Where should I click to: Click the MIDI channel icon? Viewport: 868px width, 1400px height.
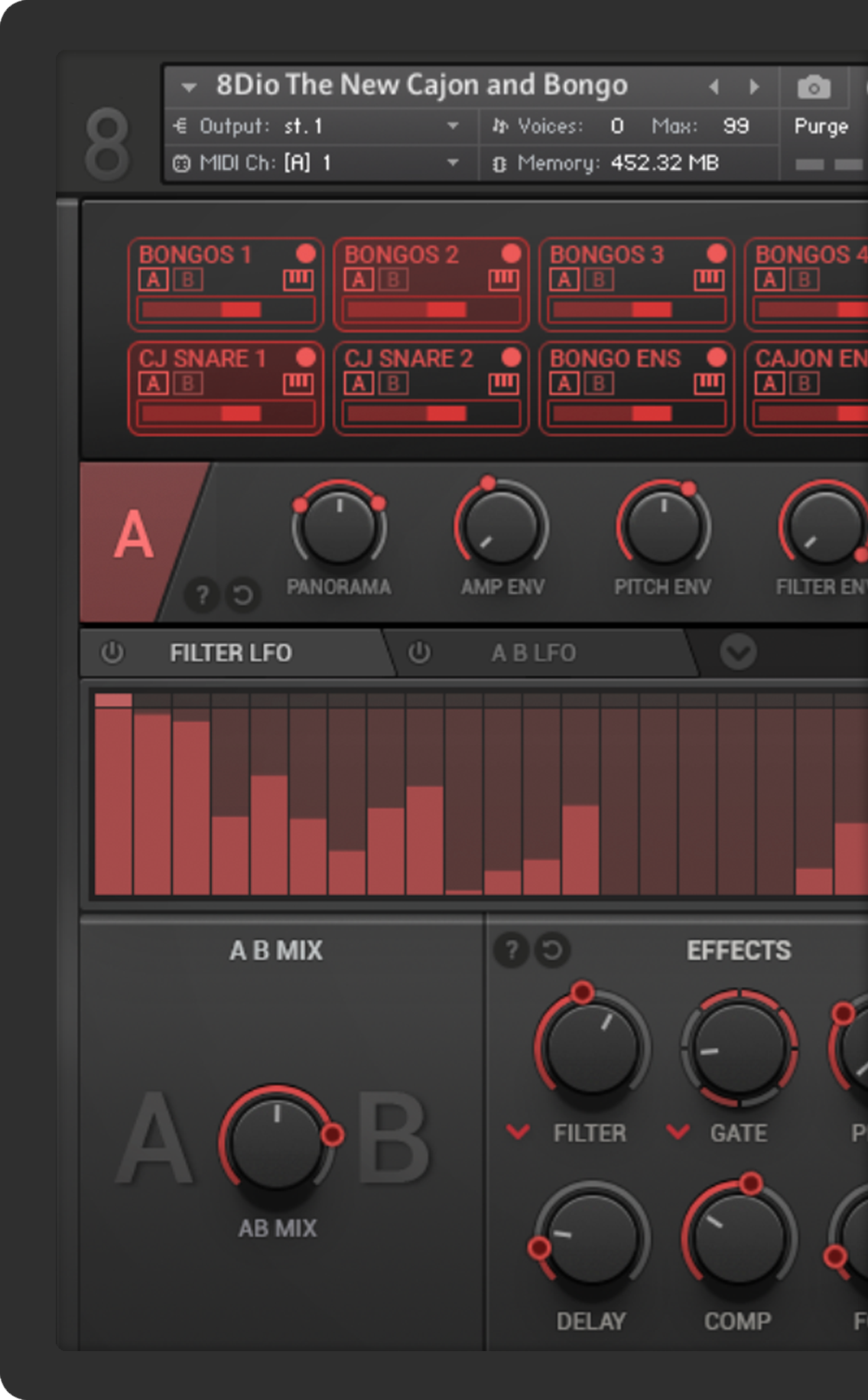point(181,163)
